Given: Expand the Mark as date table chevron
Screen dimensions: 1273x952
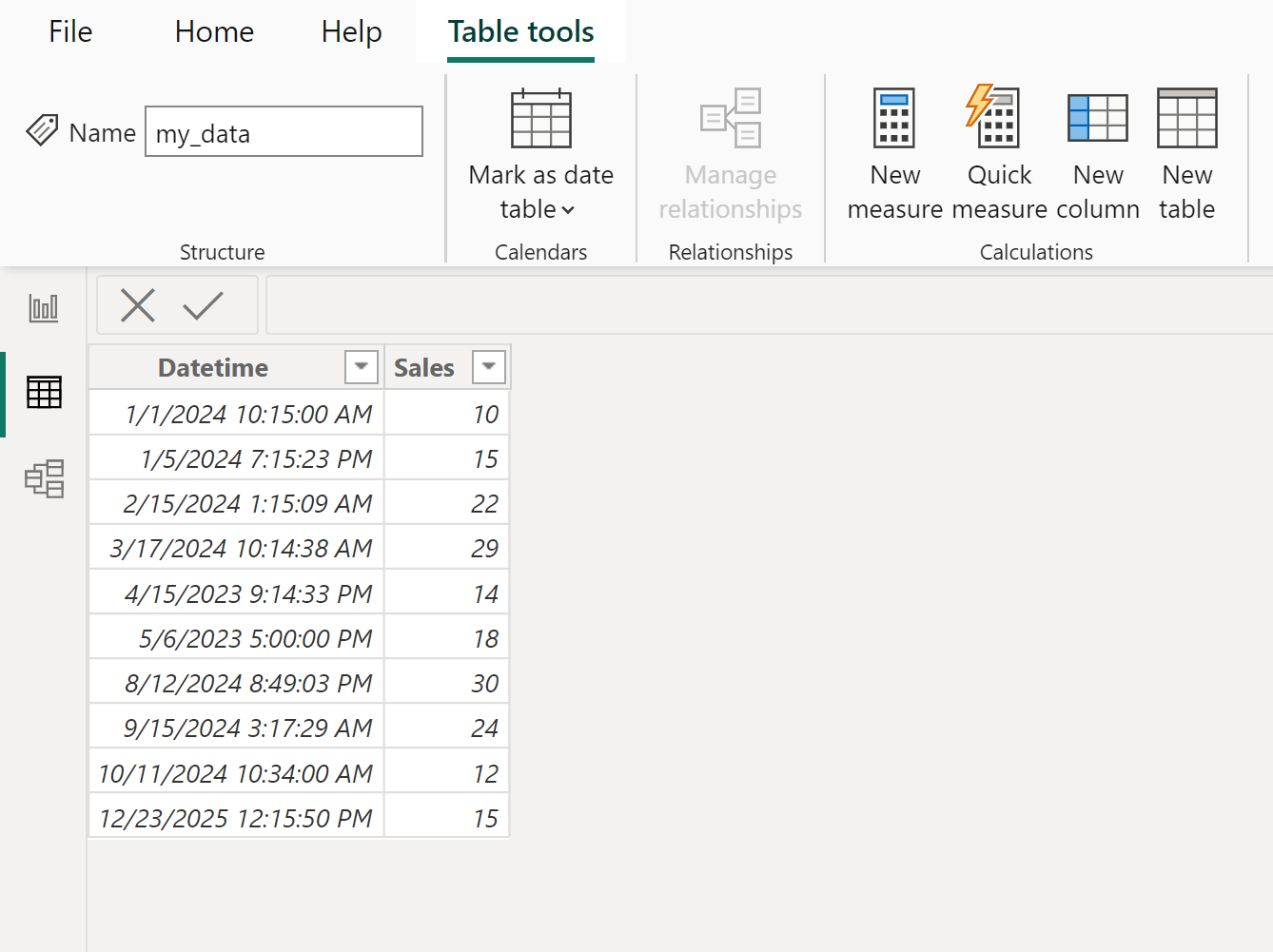Looking at the screenshot, I should pyautogui.click(x=569, y=210).
